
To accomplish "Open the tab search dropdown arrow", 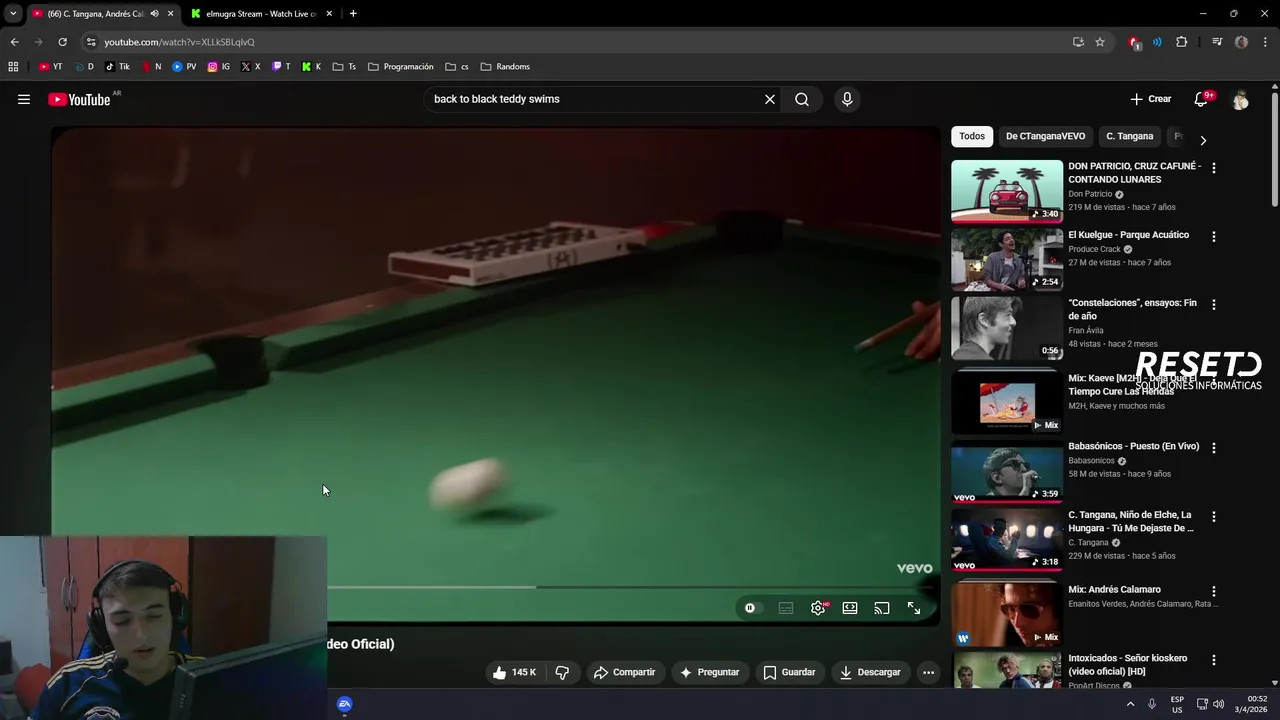I will coord(13,14).
